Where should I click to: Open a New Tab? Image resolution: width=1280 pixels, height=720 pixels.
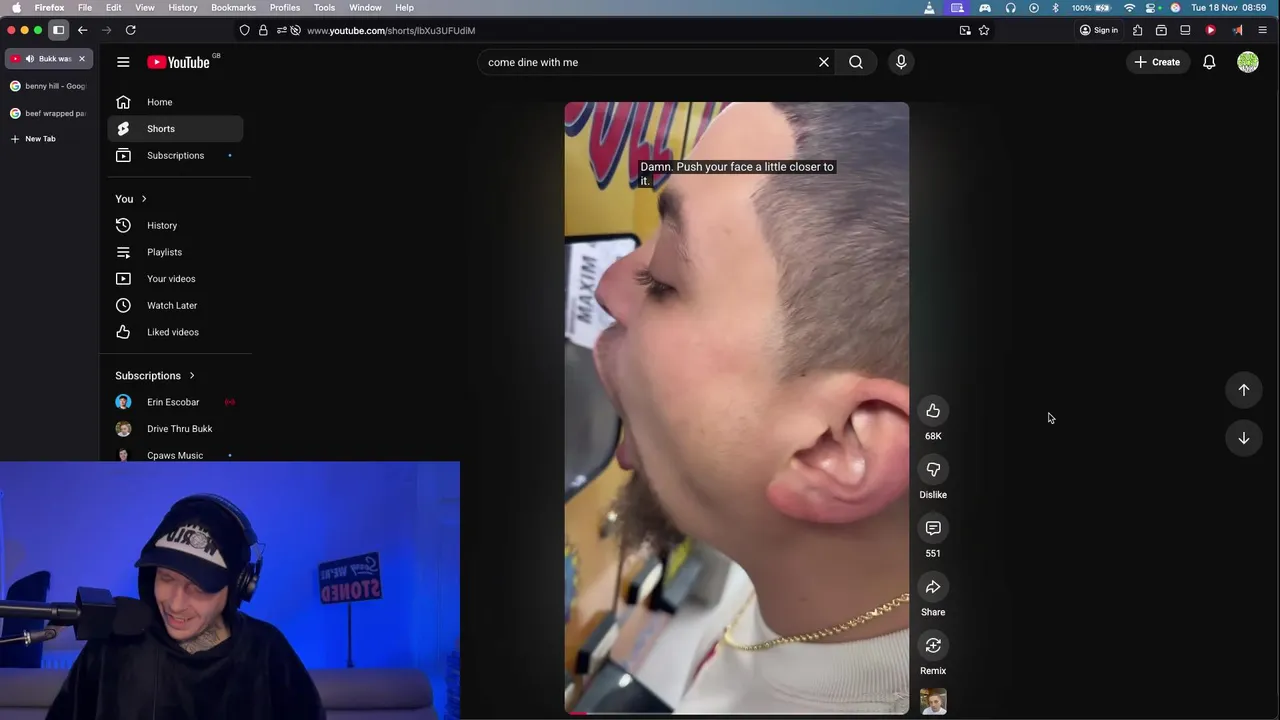[x=33, y=139]
